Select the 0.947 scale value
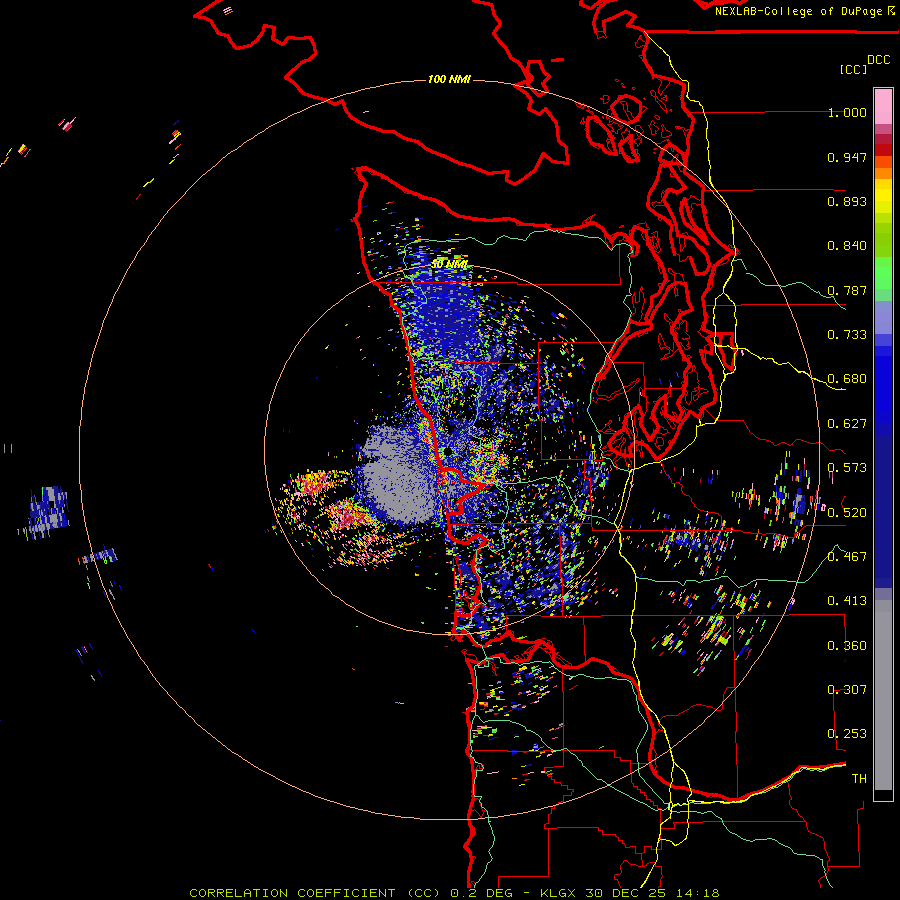Viewport: 900px width, 900px height. coord(847,157)
